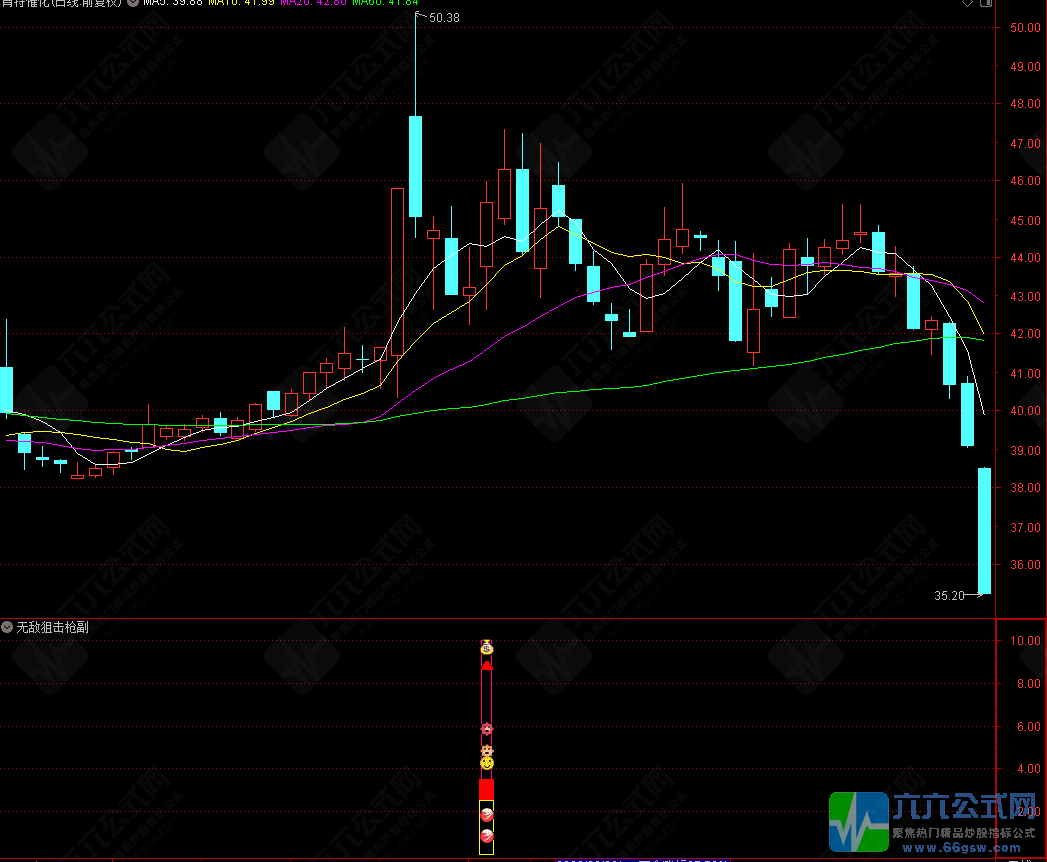Click the 42.00 price axis label

click(1025, 334)
